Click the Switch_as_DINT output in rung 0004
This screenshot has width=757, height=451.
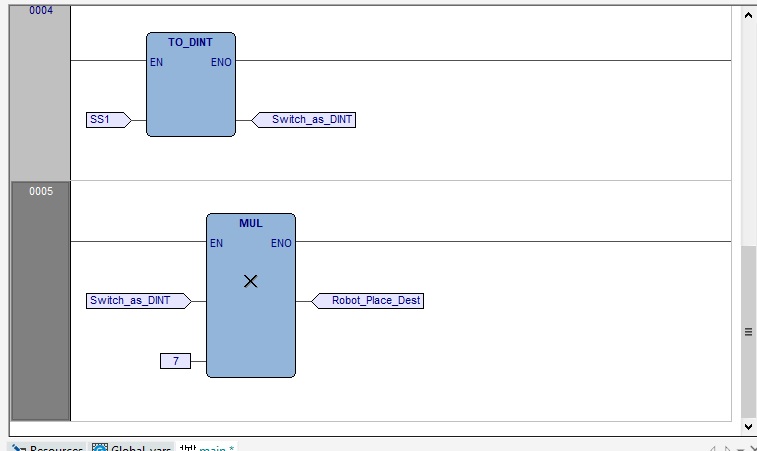[304, 120]
